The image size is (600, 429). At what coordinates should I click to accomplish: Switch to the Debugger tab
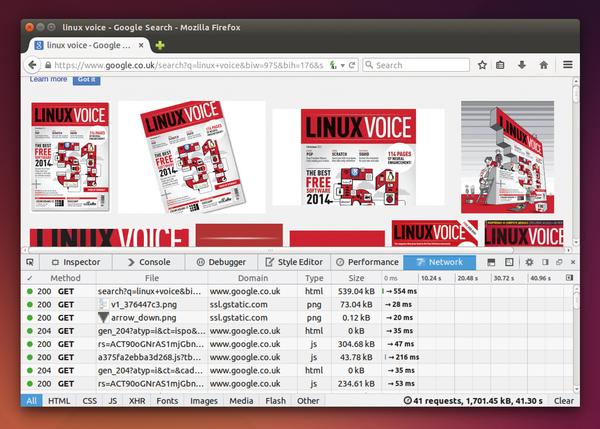pyautogui.click(x=221, y=262)
